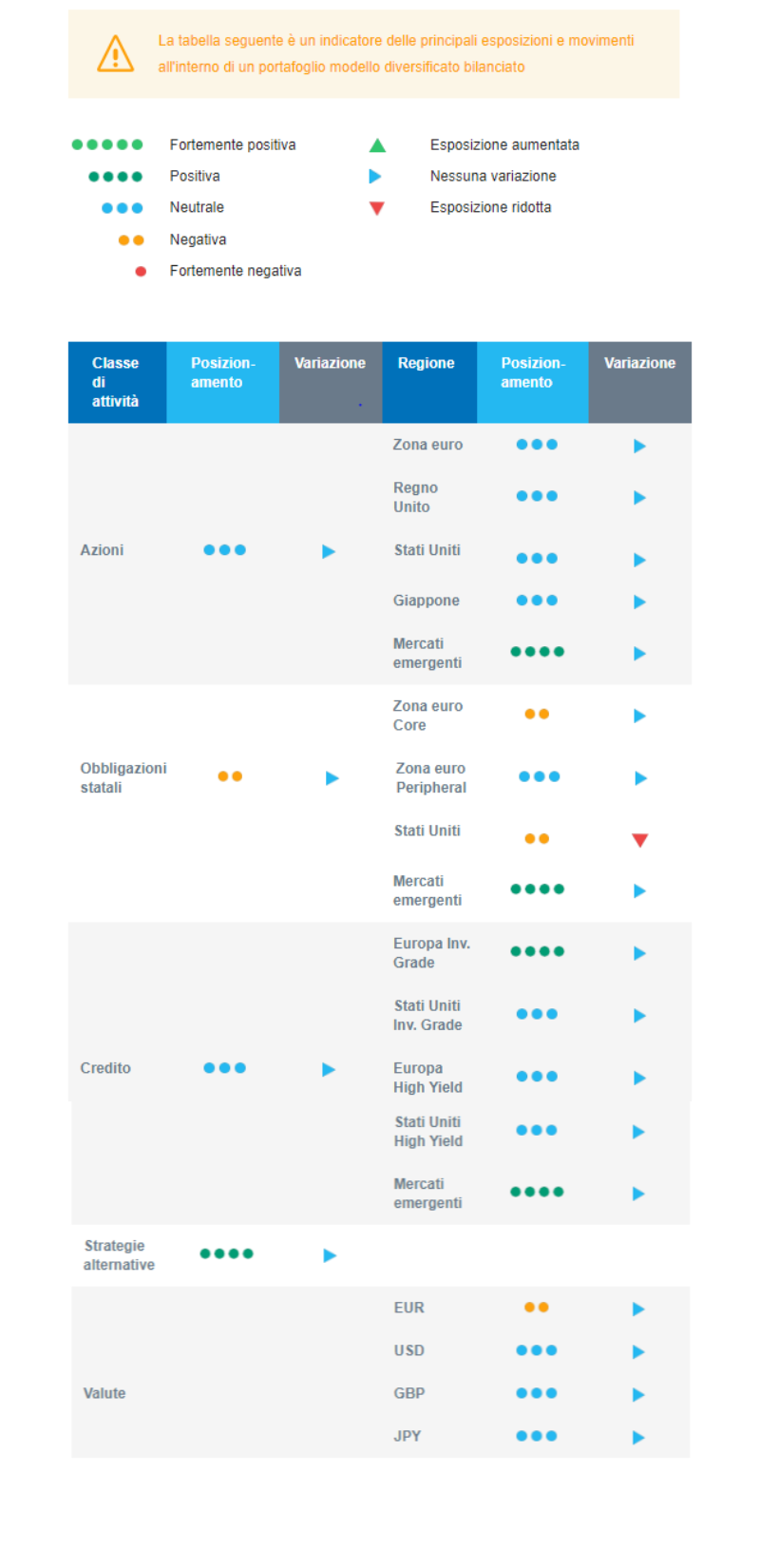Click the green dots for Europa Inv. Grade
Image resolution: width=760 pixels, height=1568 pixels.
537,951
